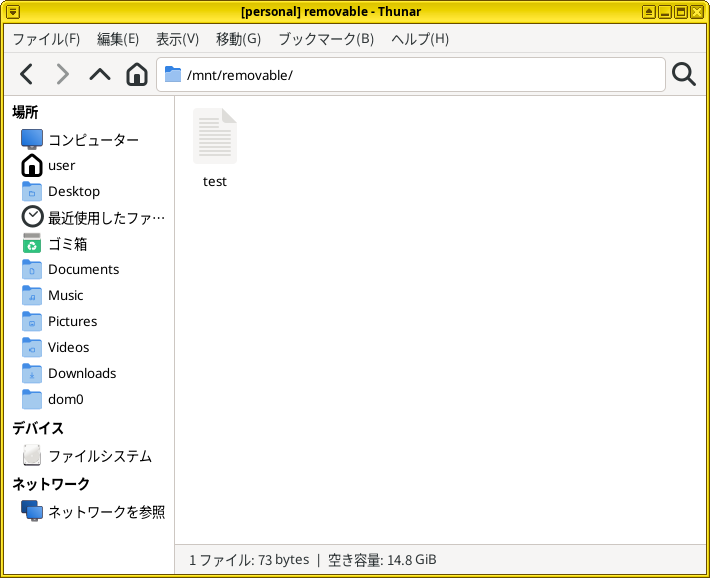Click the 場所 sidebar section heading
The image size is (710, 578).
pos(25,112)
